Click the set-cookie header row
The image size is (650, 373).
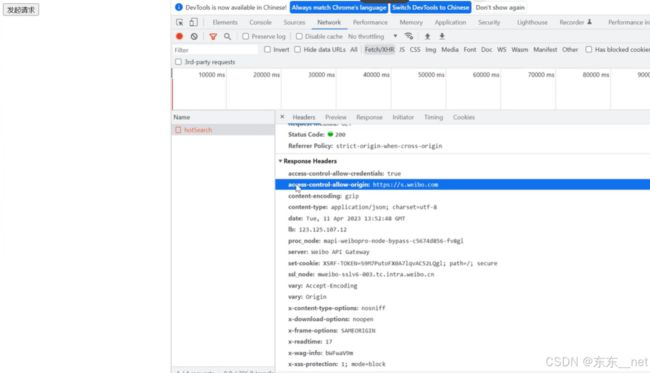tap(463, 263)
